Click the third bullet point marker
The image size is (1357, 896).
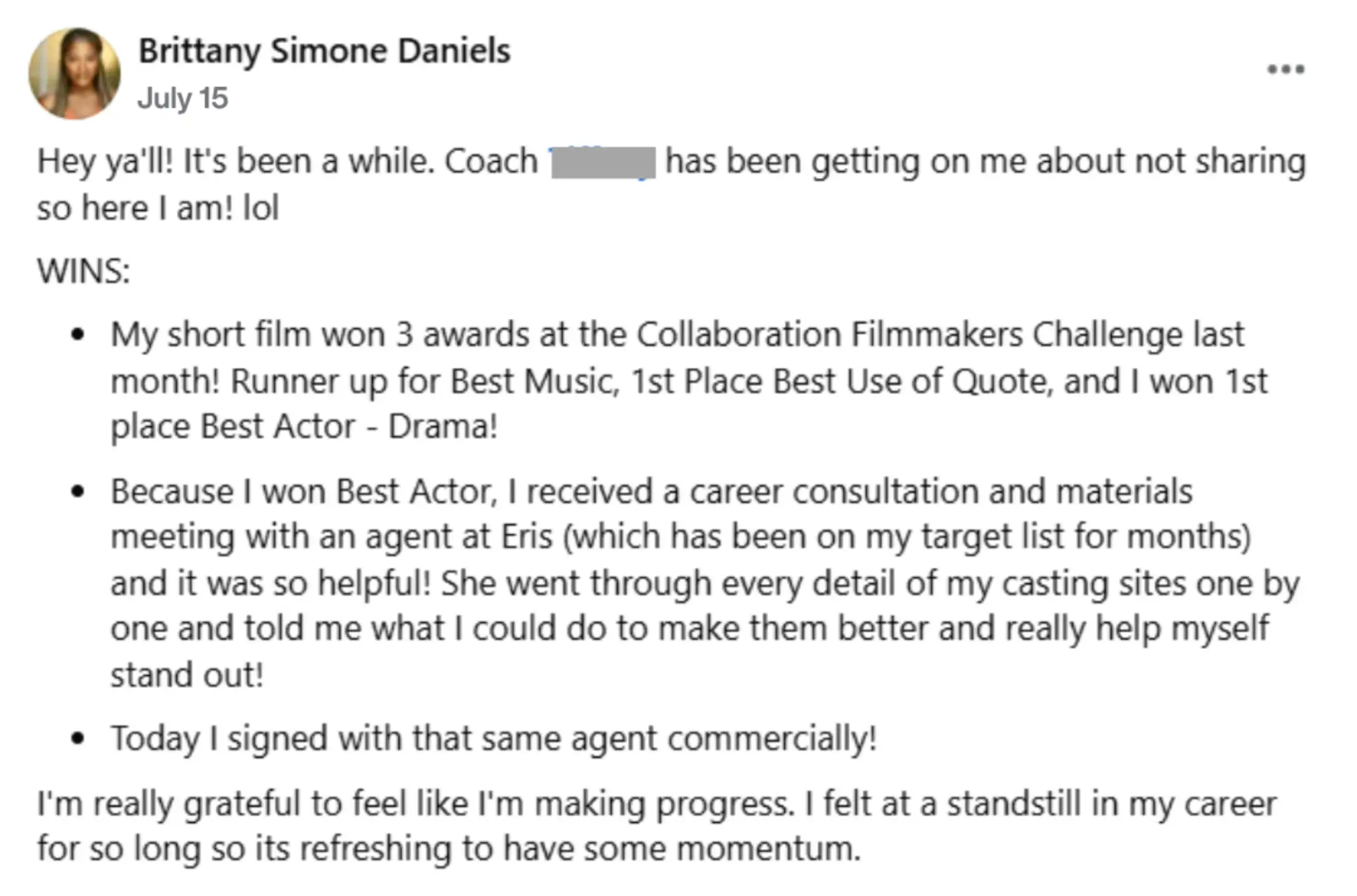point(78,738)
